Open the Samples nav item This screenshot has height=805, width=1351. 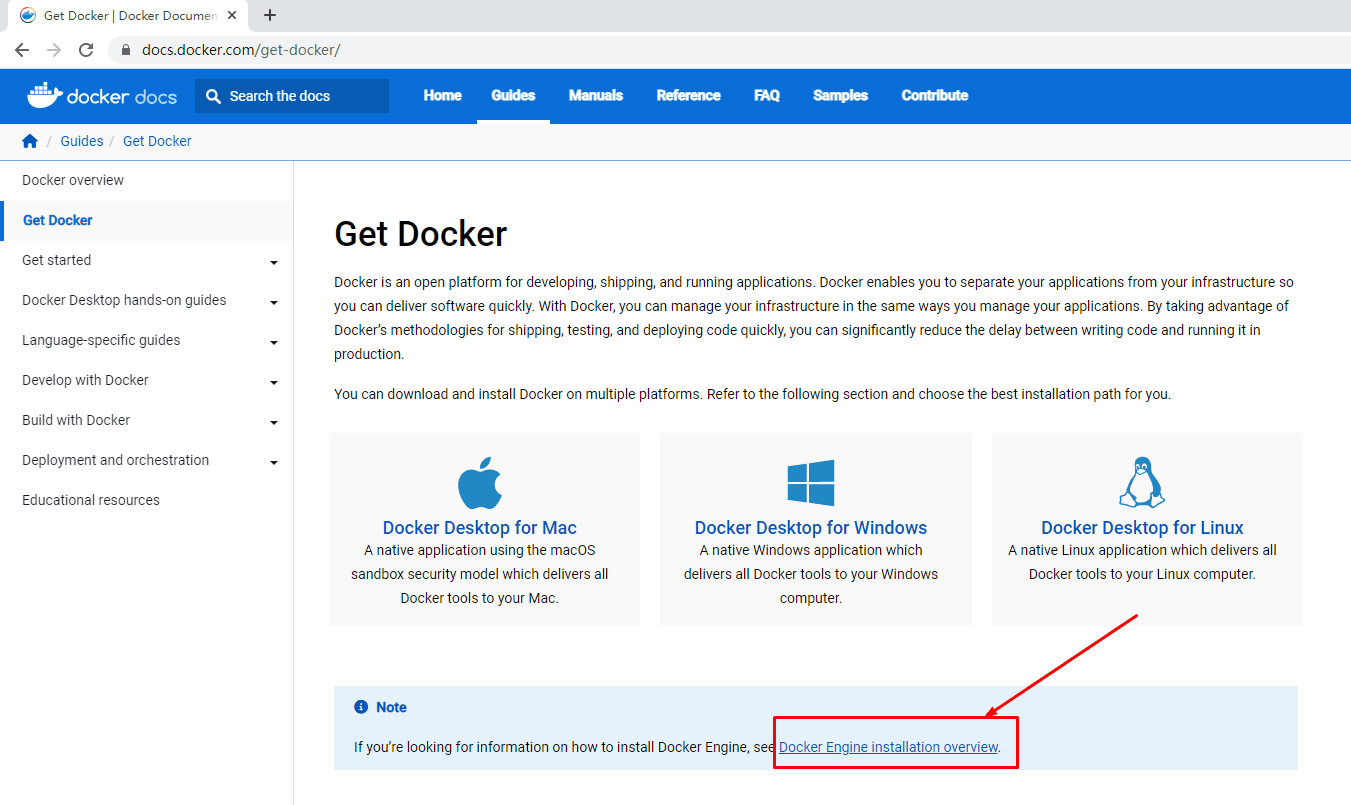point(840,96)
